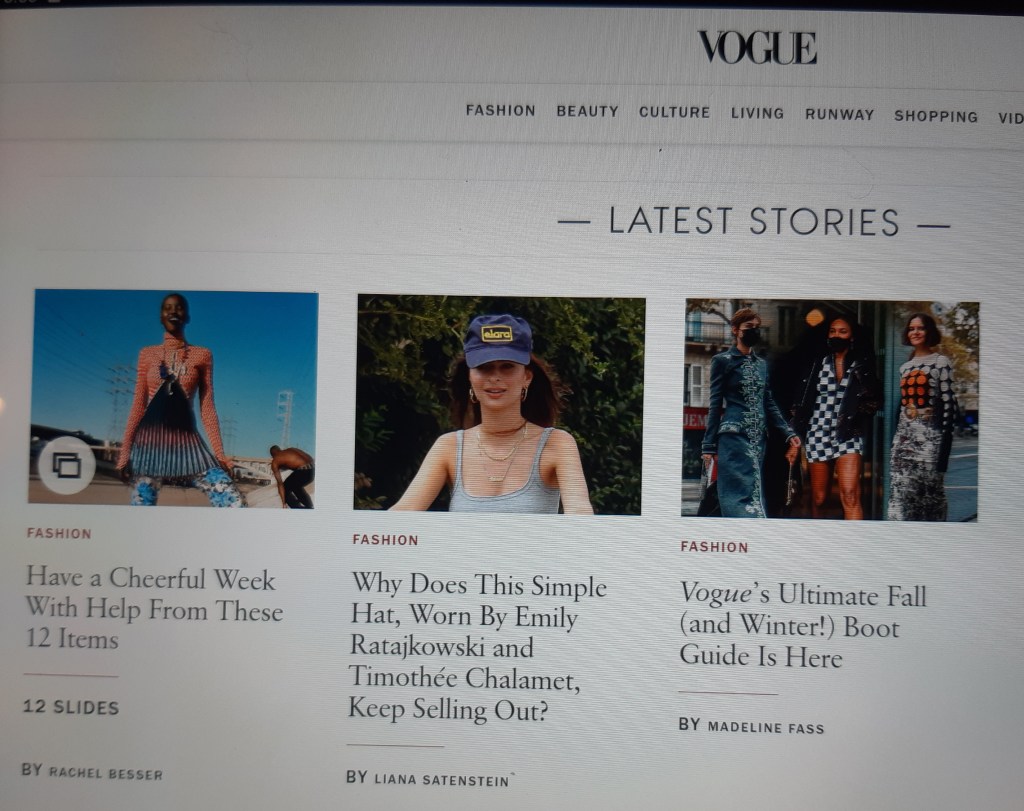Open Vogue's Ultimate Fall Boot Guide headline
The image size is (1024, 811).
tap(803, 625)
